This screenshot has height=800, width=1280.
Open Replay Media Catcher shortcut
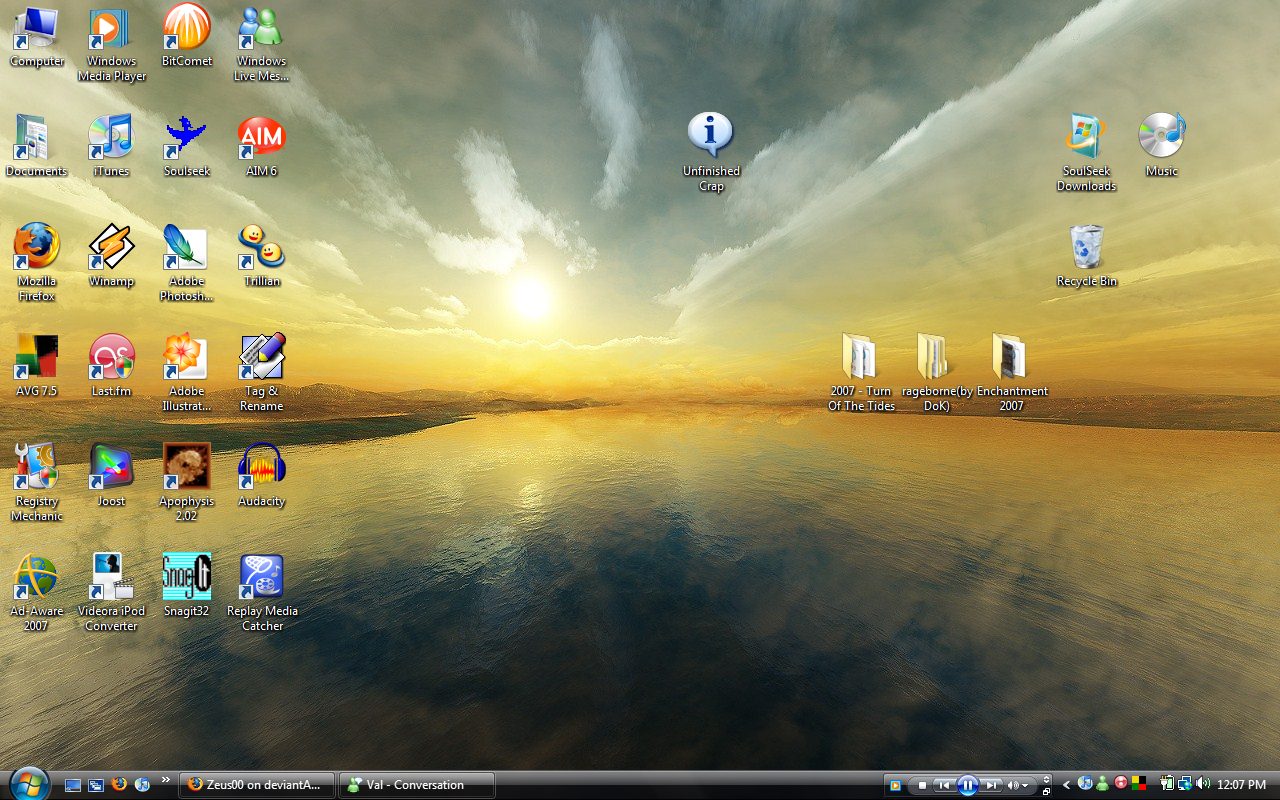coord(262,593)
